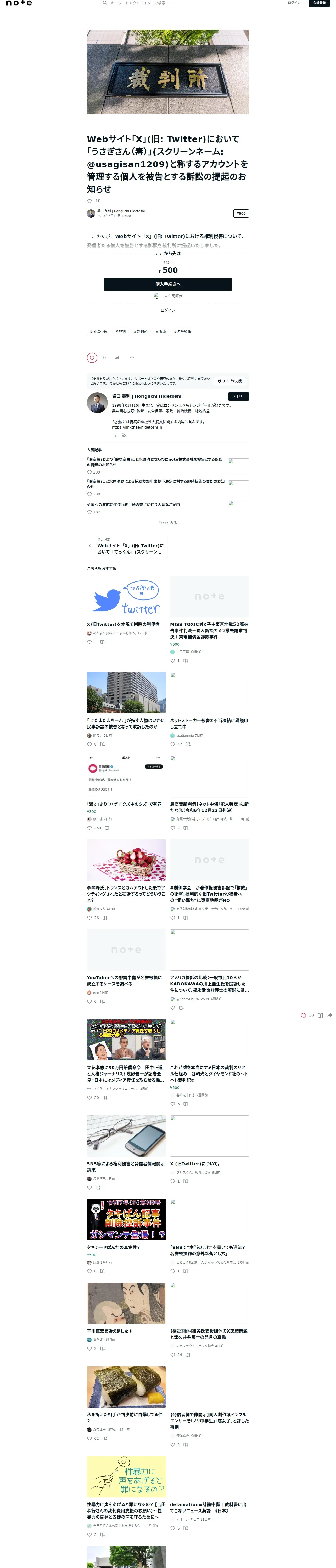Like the 宇川直宏を訴えました card
Image resolution: width=336 pixels, height=1568 pixels.
(x=90, y=1348)
